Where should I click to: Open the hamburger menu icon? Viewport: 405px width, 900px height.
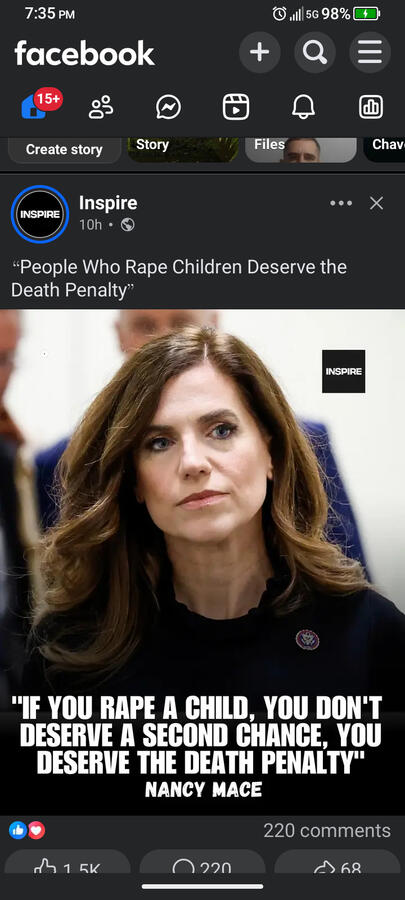click(369, 53)
